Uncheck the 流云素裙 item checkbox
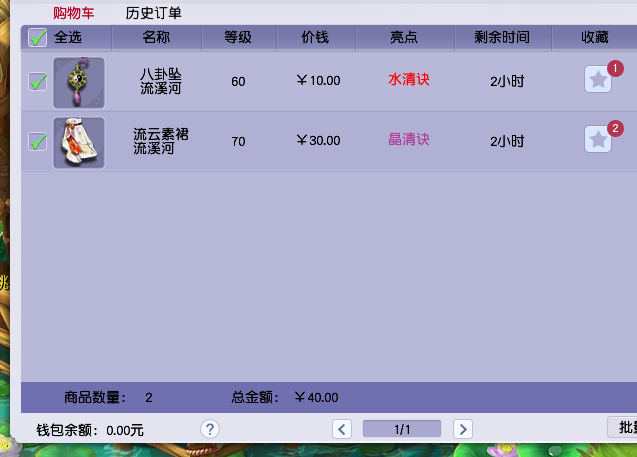Image resolution: width=637 pixels, height=457 pixels. (37, 141)
